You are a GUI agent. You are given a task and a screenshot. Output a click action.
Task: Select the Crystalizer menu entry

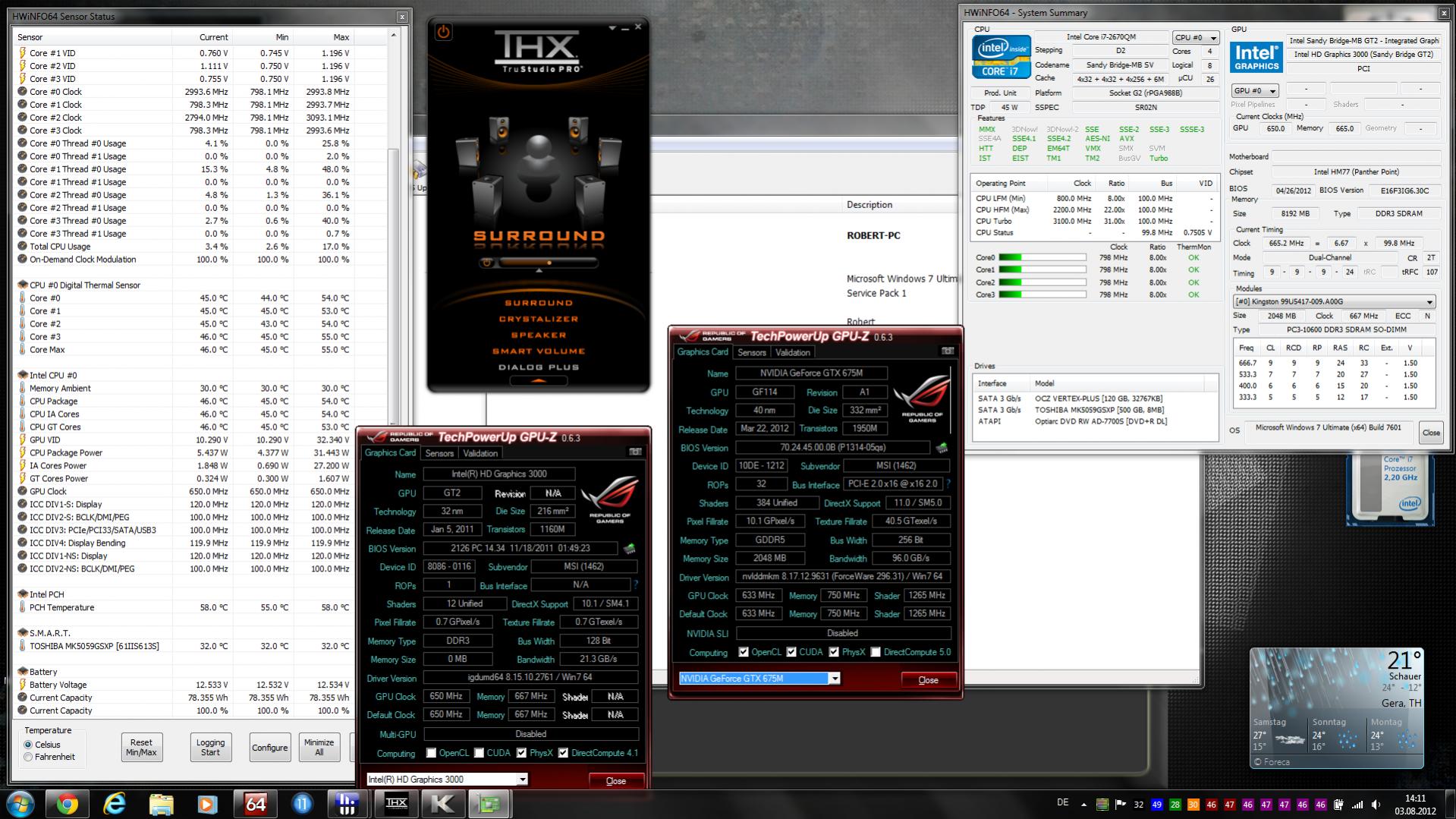539,319
